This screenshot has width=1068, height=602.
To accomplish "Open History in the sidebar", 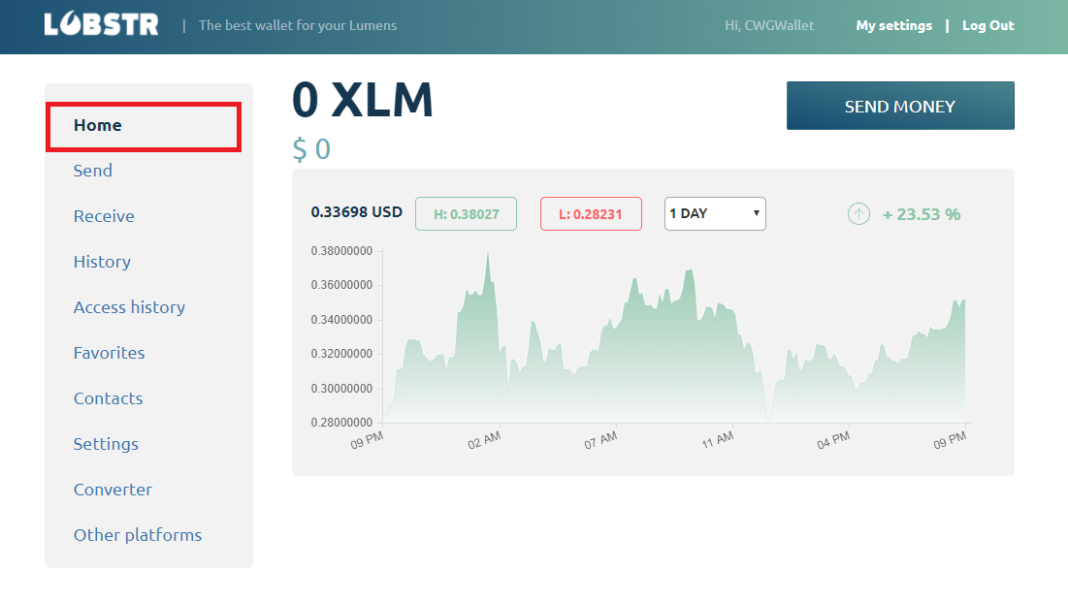I will tap(102, 262).
